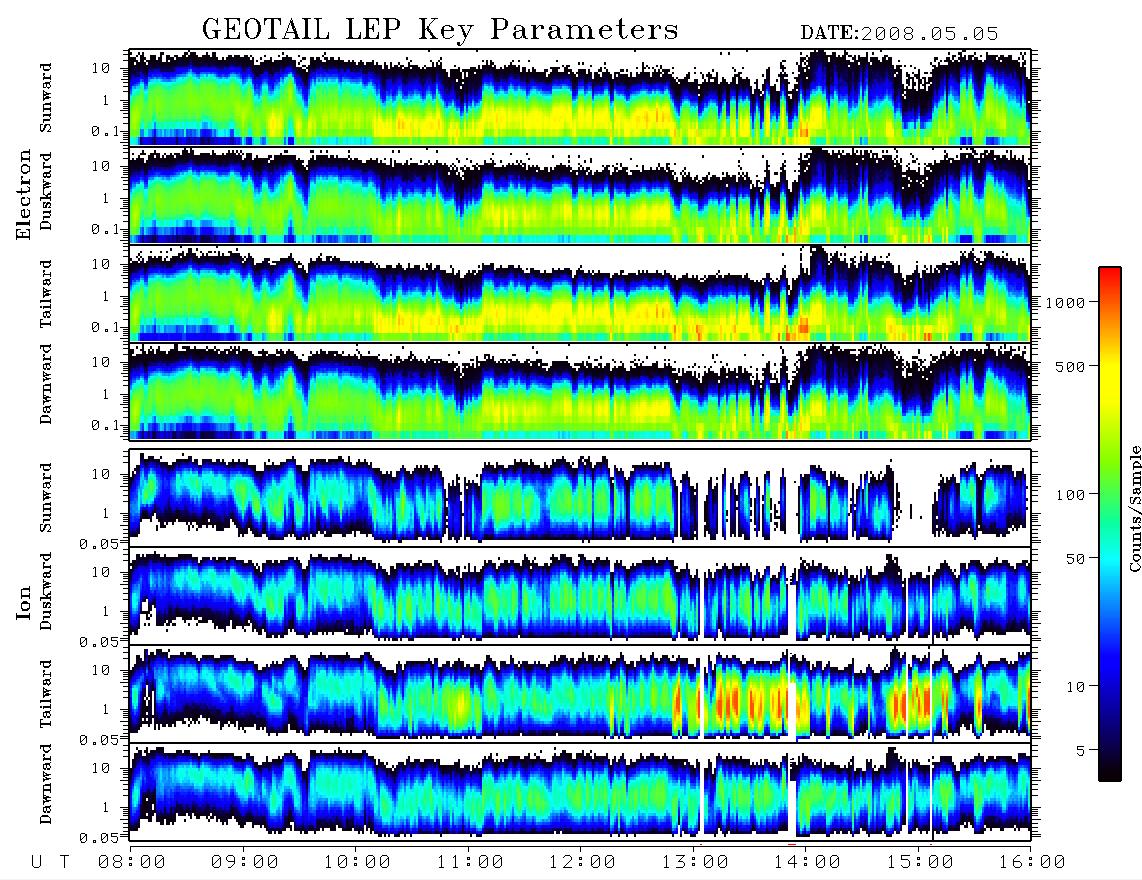Screen dimensions: 1142x880
Task: Click the Ion 'Dawnward' panel label
Action: (46, 784)
